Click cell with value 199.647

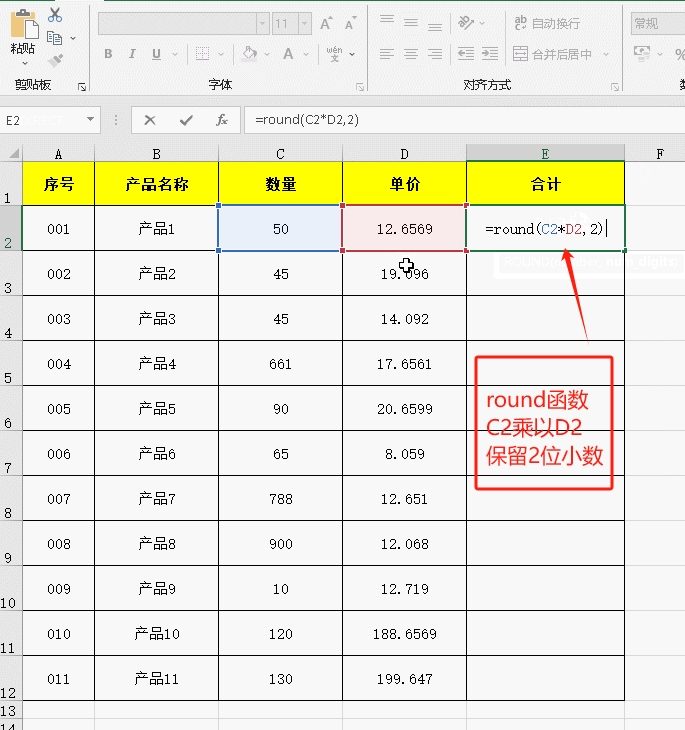click(x=404, y=679)
